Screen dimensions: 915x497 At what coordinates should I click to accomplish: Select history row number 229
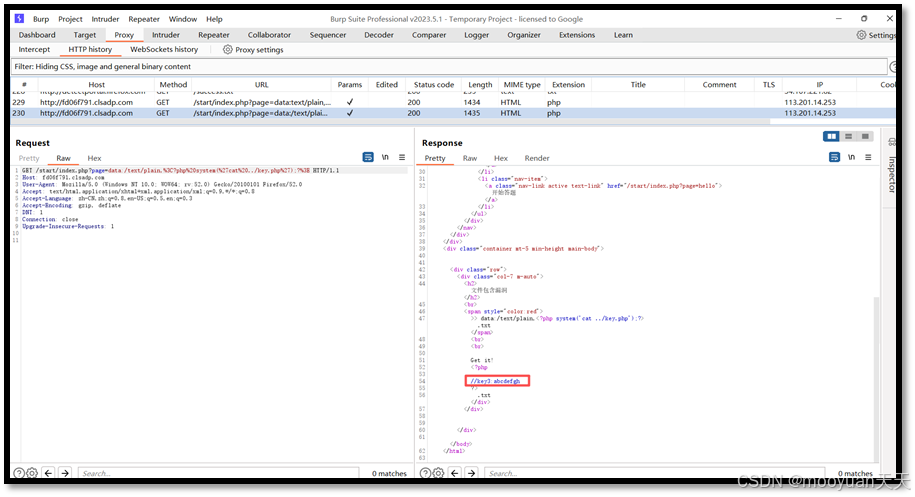(x=453, y=102)
